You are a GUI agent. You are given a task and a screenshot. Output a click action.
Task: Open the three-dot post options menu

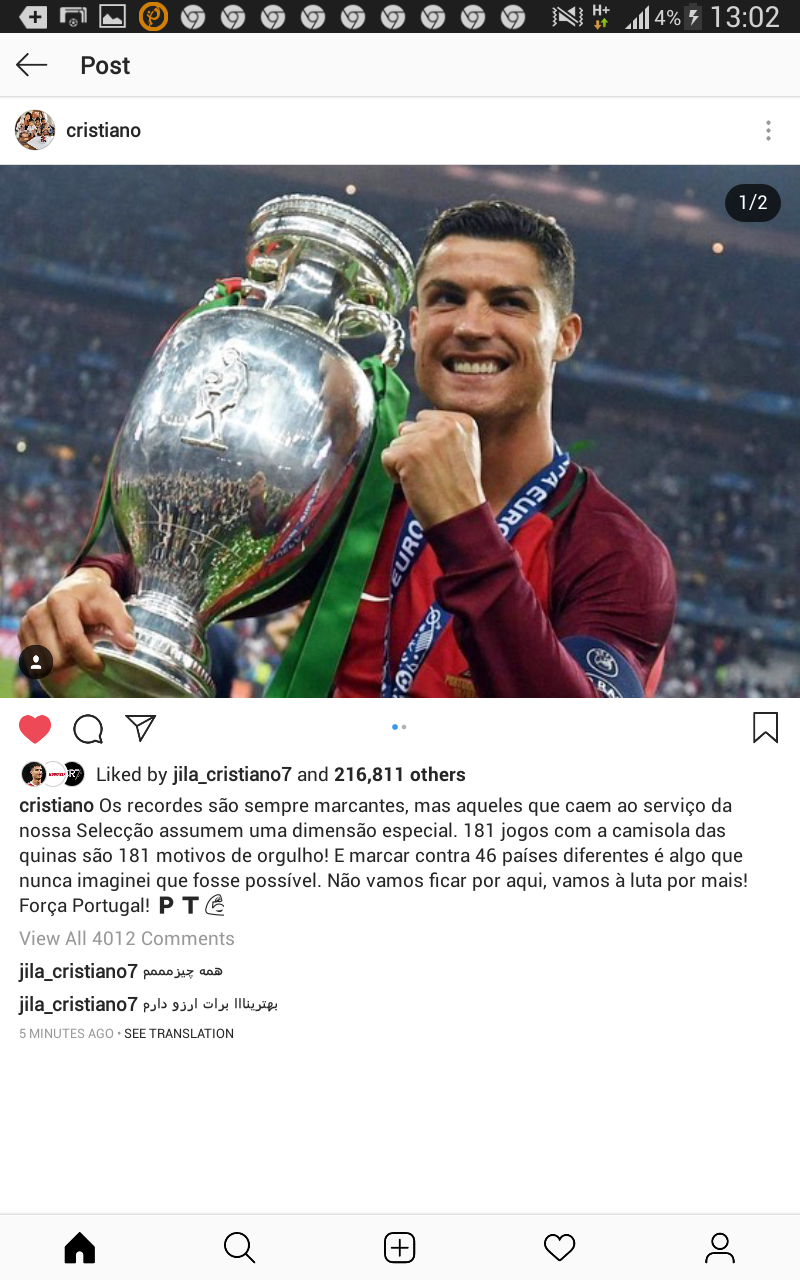[x=768, y=130]
